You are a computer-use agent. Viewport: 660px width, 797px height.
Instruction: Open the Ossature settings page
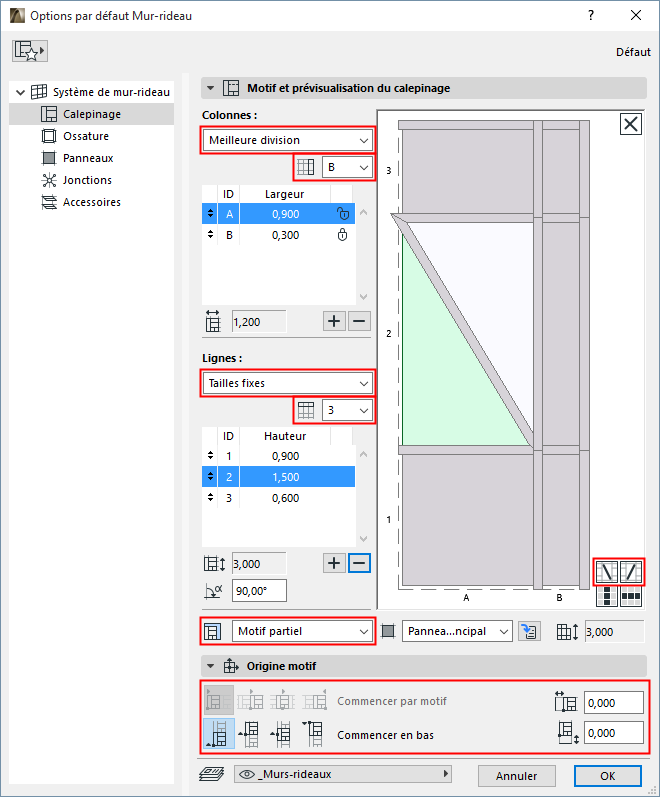click(x=85, y=136)
